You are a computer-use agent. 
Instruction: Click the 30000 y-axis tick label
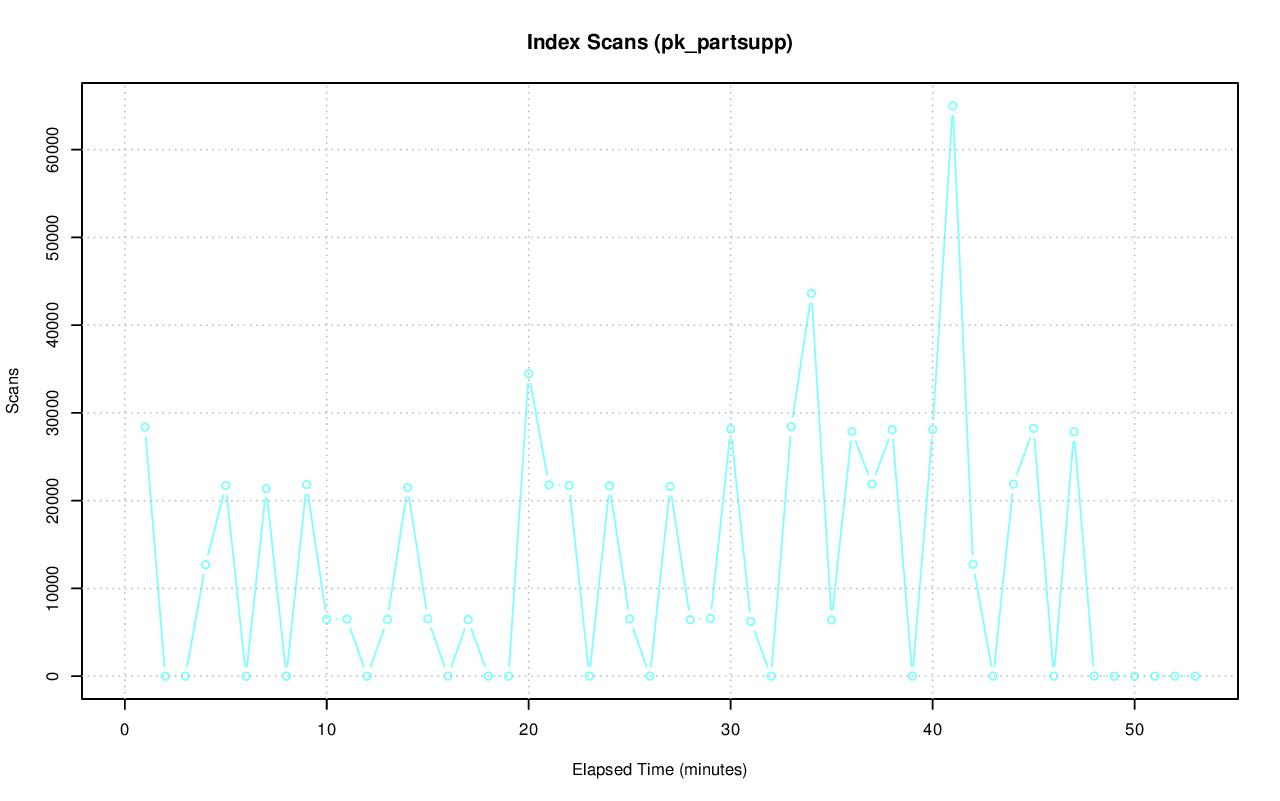point(53,413)
